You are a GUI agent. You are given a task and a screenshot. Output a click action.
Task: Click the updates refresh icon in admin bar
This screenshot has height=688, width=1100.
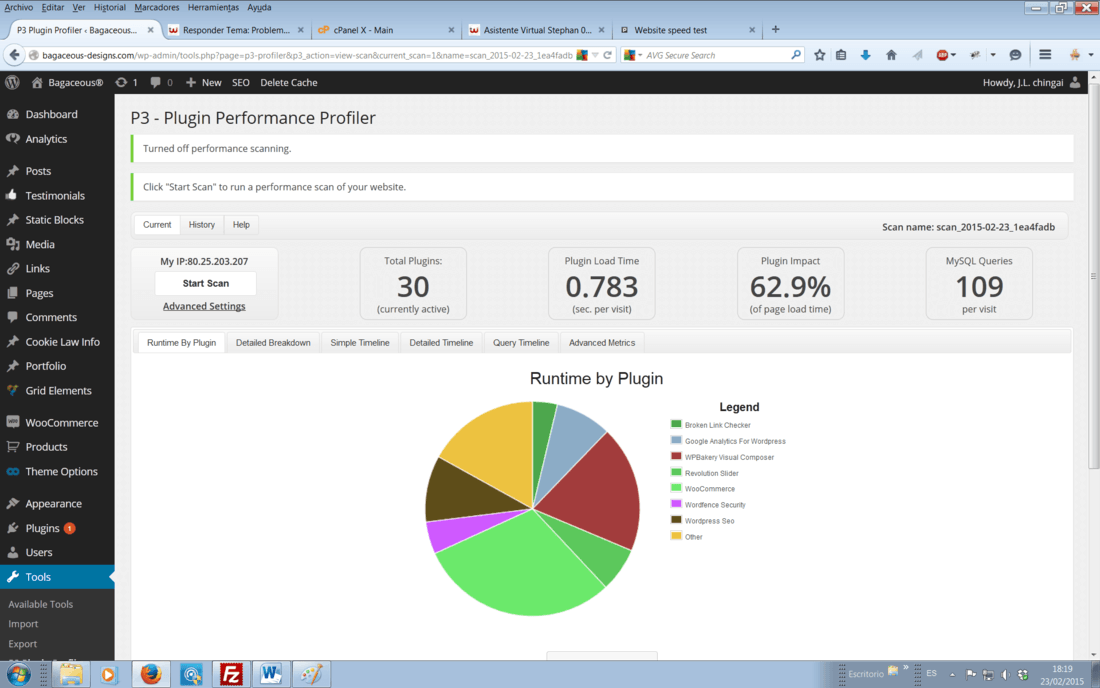point(121,82)
